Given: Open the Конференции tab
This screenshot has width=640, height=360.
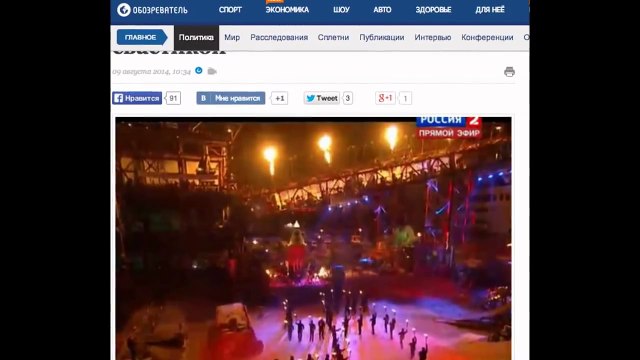Looking at the screenshot, I should pos(487,37).
